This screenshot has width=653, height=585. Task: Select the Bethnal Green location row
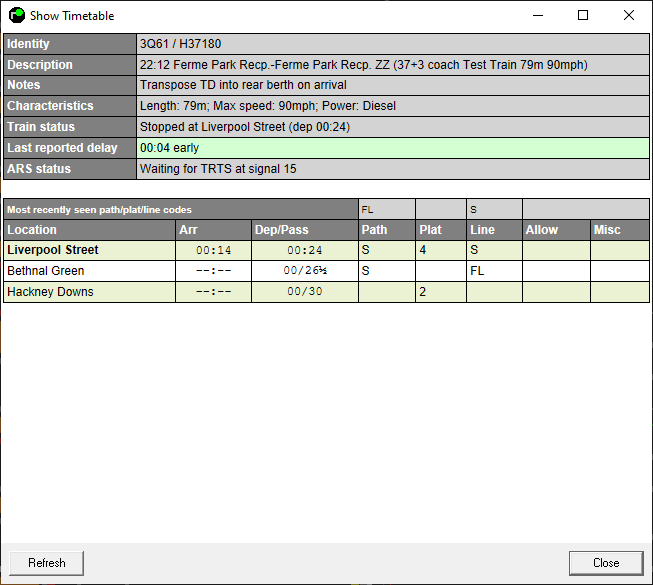click(x=46, y=271)
